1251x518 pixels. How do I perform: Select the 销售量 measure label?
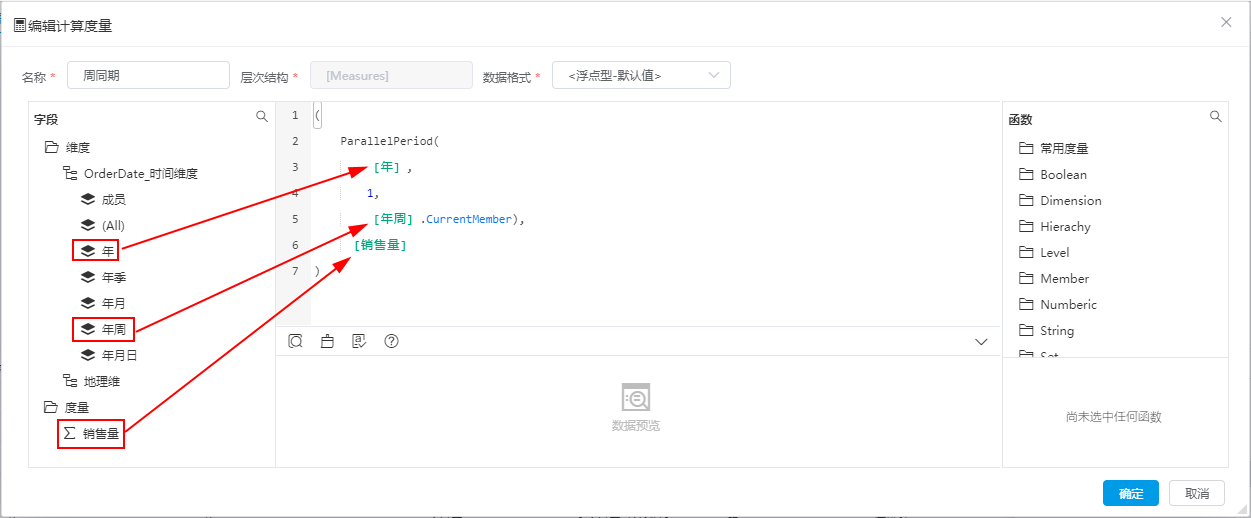(x=101, y=433)
